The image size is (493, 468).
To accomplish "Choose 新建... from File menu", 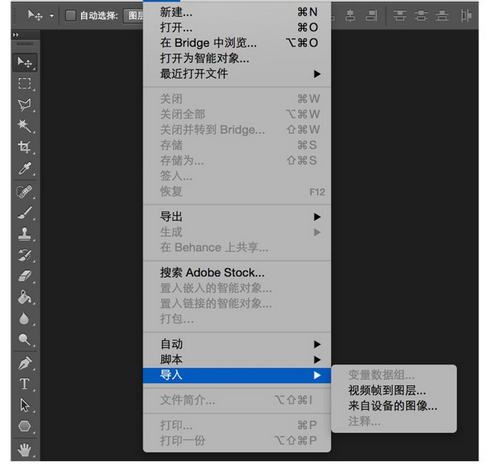I will (x=237, y=12).
